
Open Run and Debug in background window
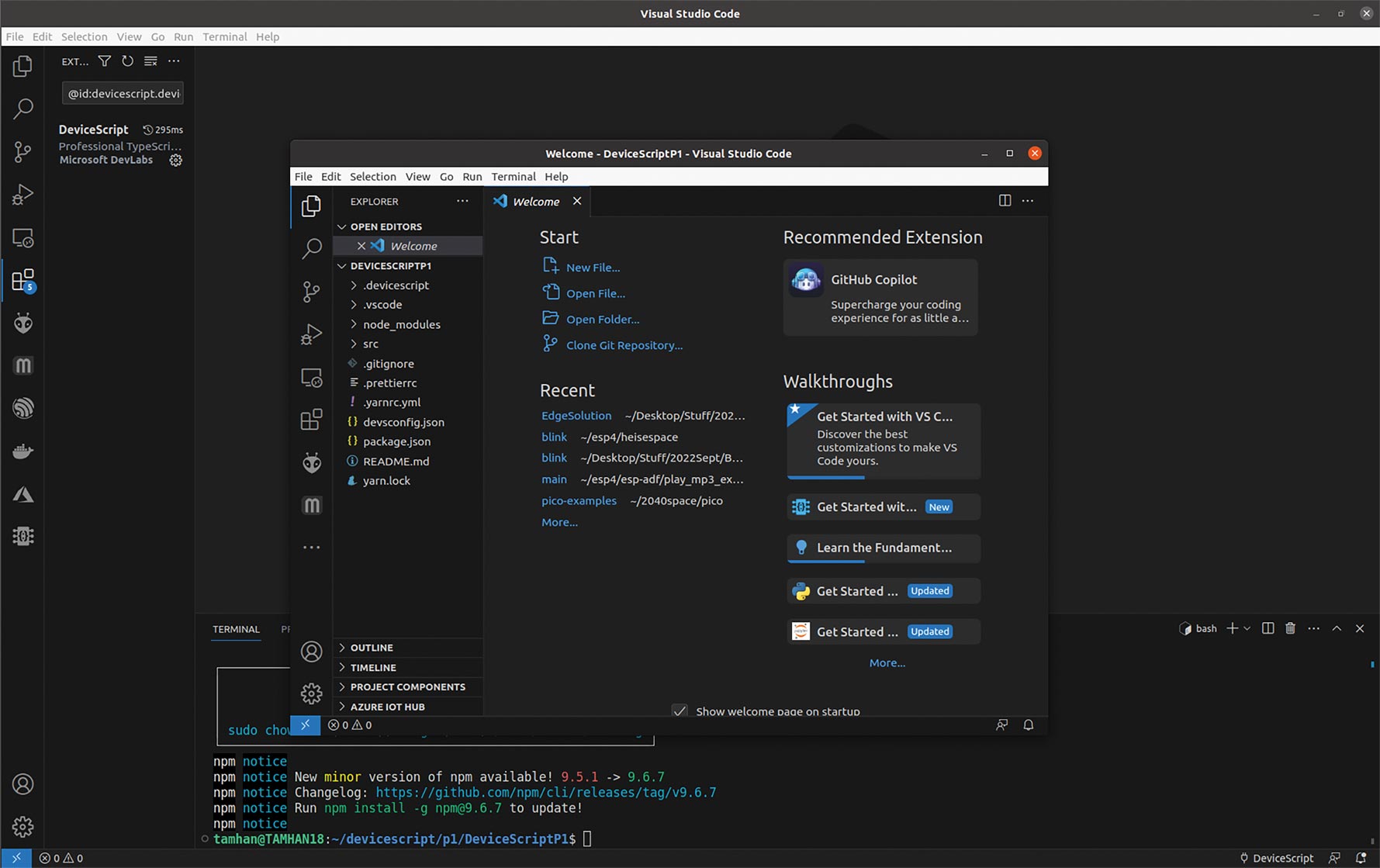click(22, 194)
